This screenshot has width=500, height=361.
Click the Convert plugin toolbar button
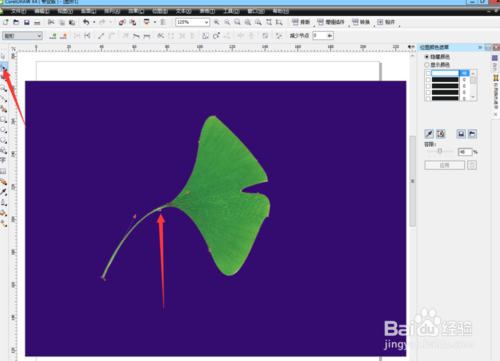pyautogui.click(x=361, y=22)
